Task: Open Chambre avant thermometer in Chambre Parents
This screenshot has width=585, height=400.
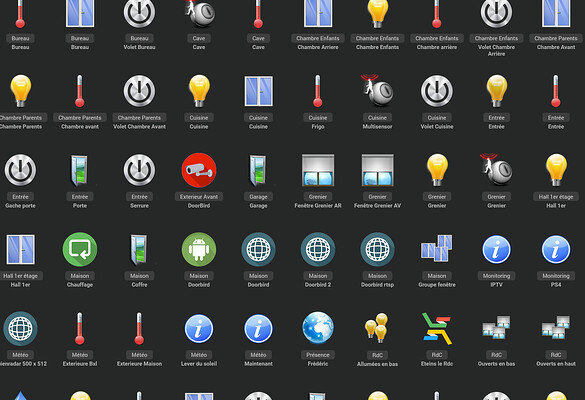Action: (x=79, y=91)
